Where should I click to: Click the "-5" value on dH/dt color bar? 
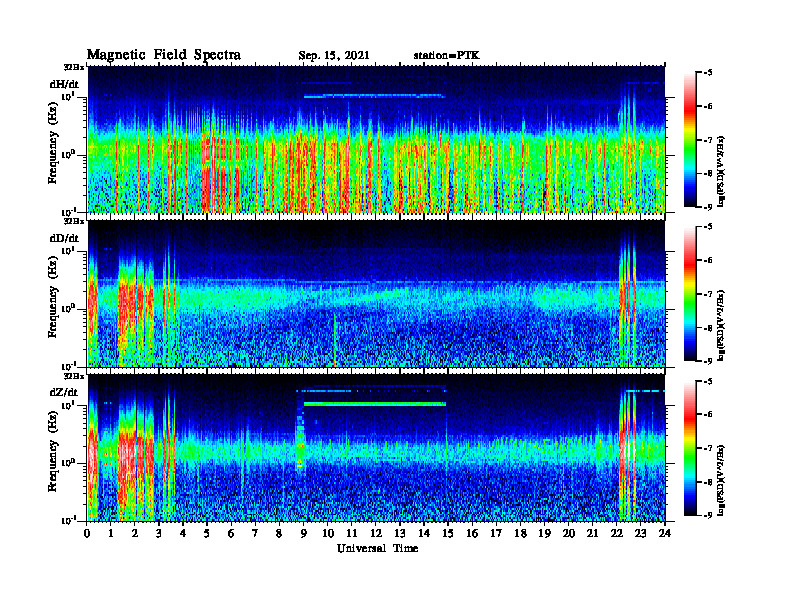708,73
